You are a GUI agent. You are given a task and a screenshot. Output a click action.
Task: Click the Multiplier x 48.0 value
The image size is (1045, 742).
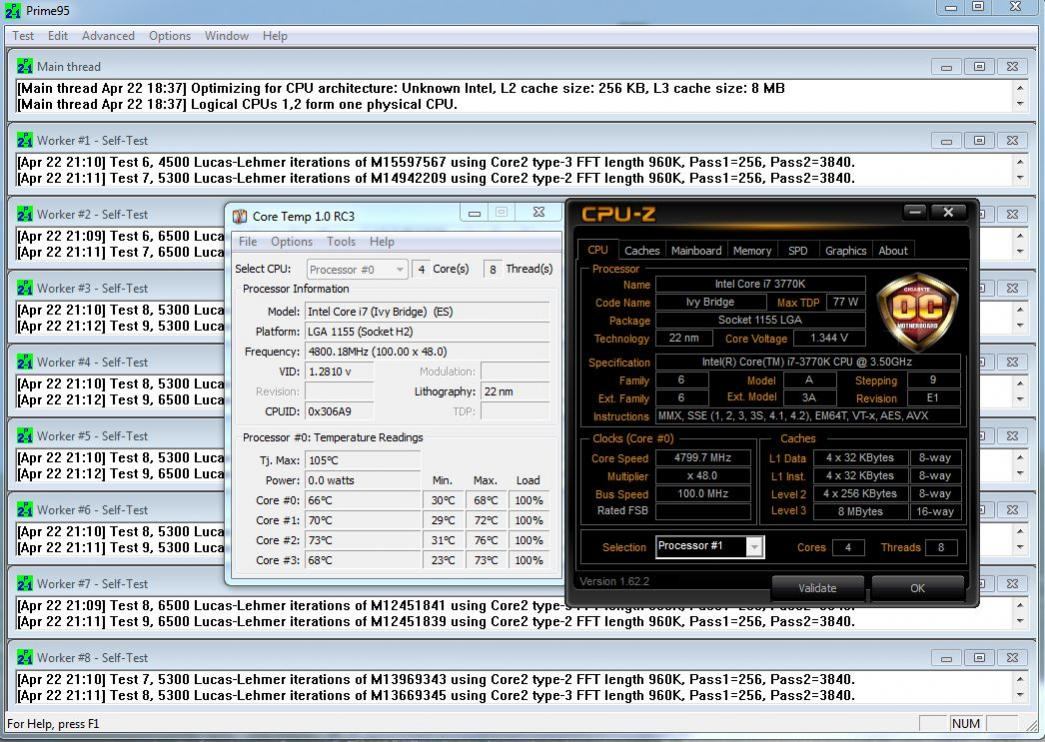pyautogui.click(x=702, y=476)
